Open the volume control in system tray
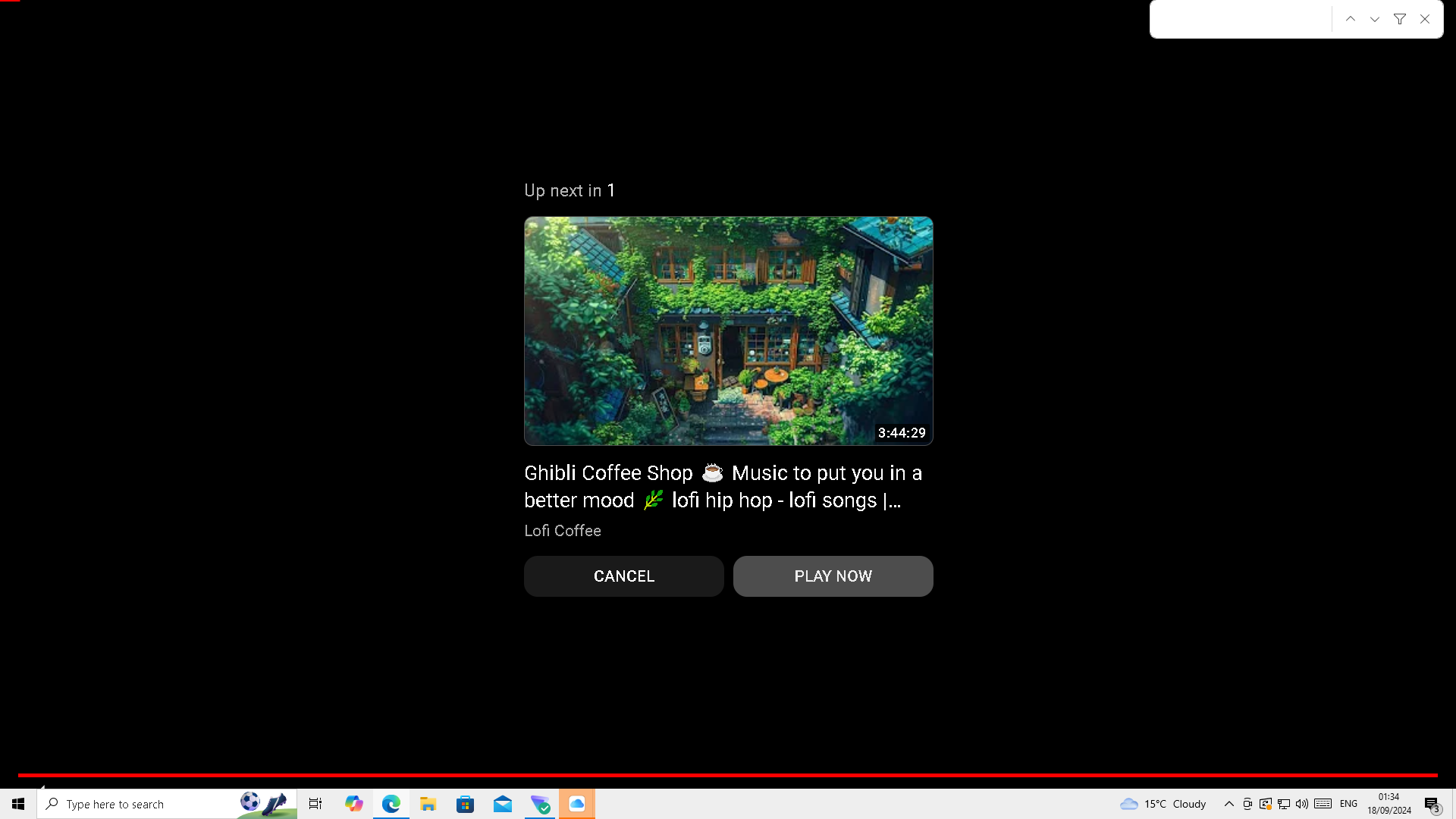Viewport: 1456px width, 819px height. tap(1302, 804)
